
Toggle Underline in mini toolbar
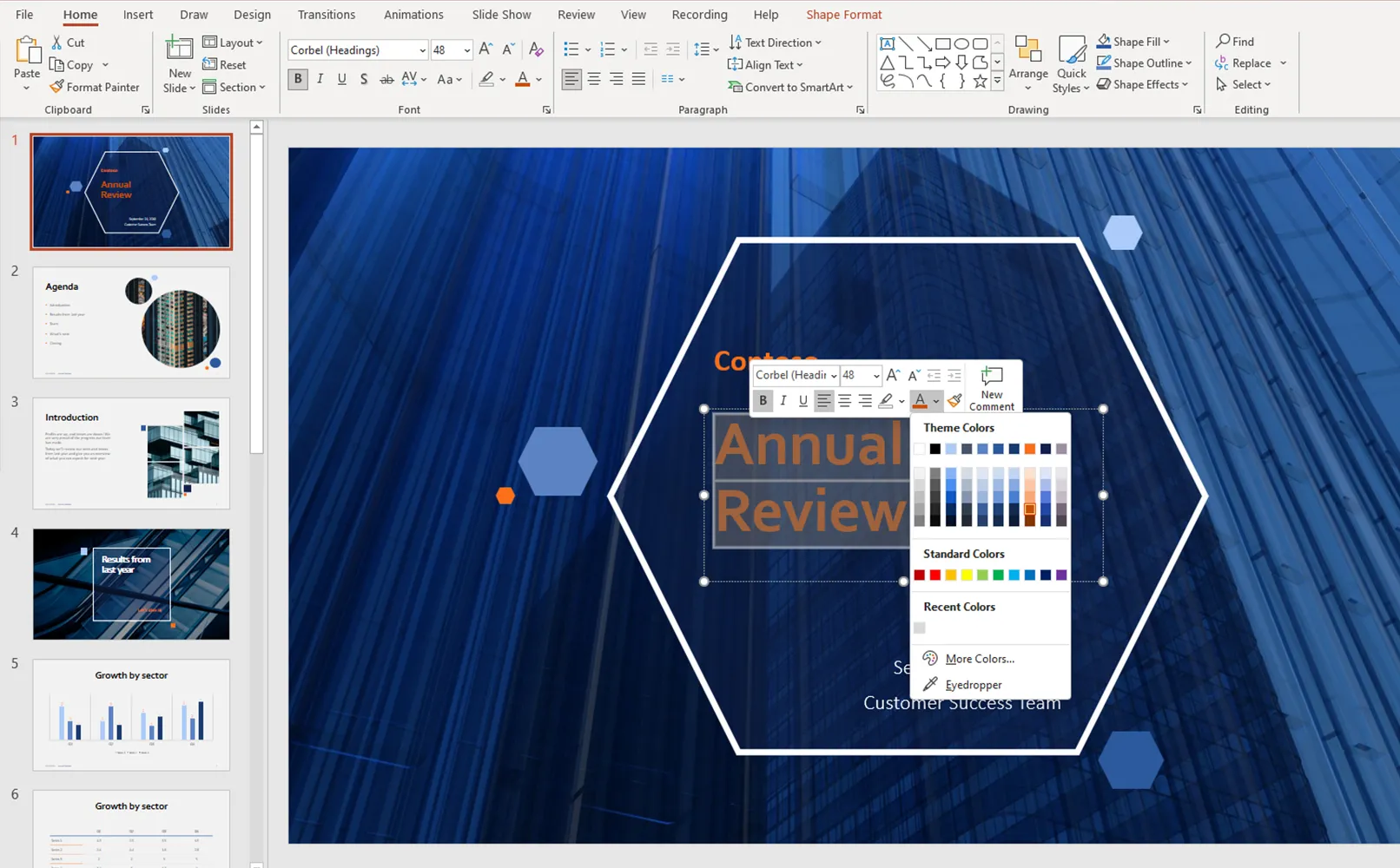(802, 400)
